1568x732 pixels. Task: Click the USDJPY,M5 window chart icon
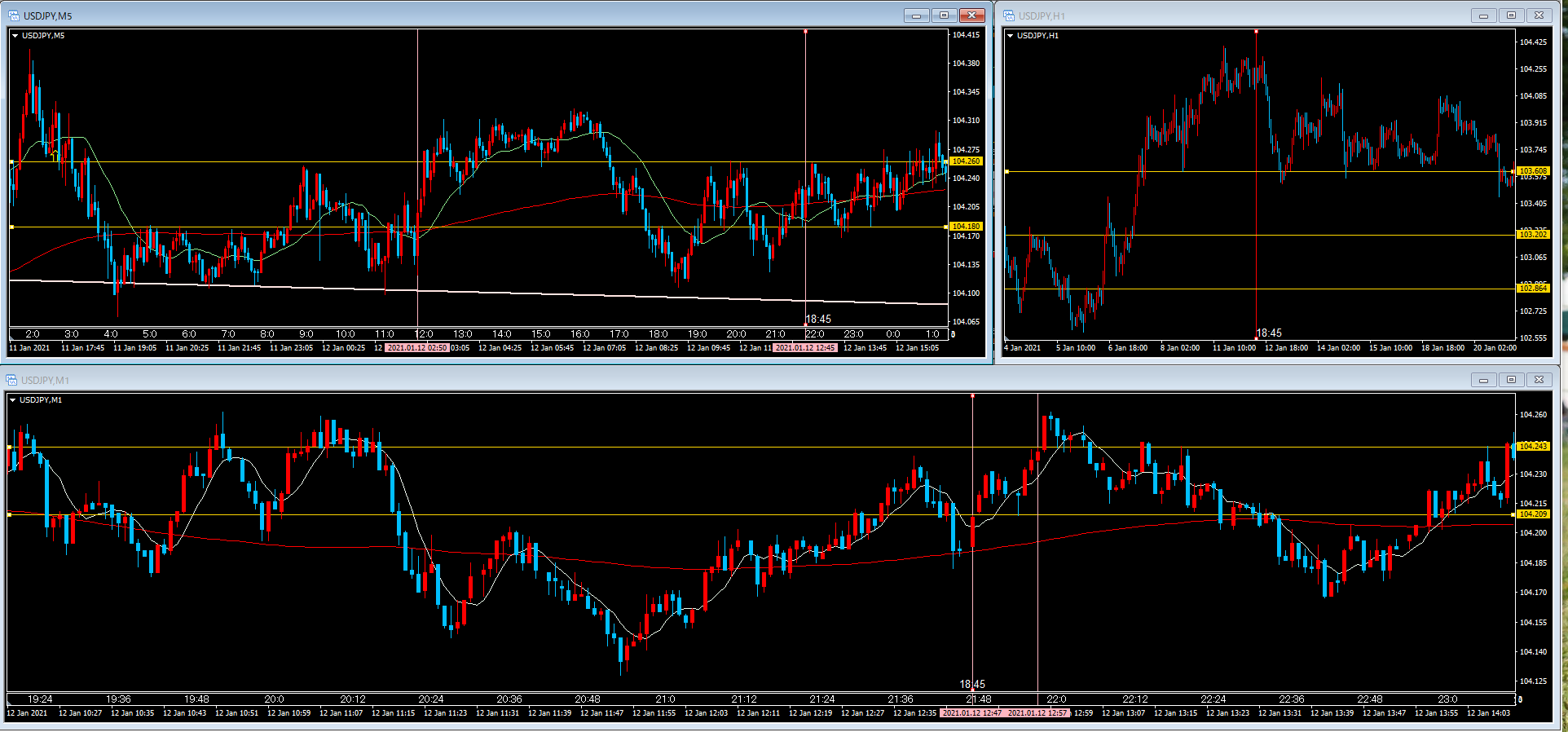point(14,15)
